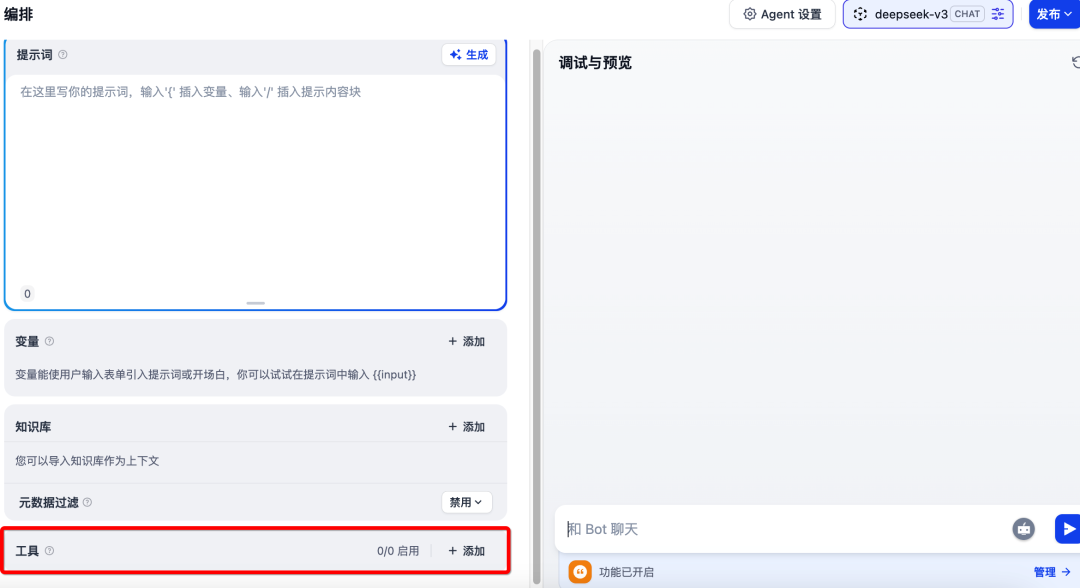Open 管理 link next to 功能已开启
The image size is (1080, 588).
pos(1043,571)
